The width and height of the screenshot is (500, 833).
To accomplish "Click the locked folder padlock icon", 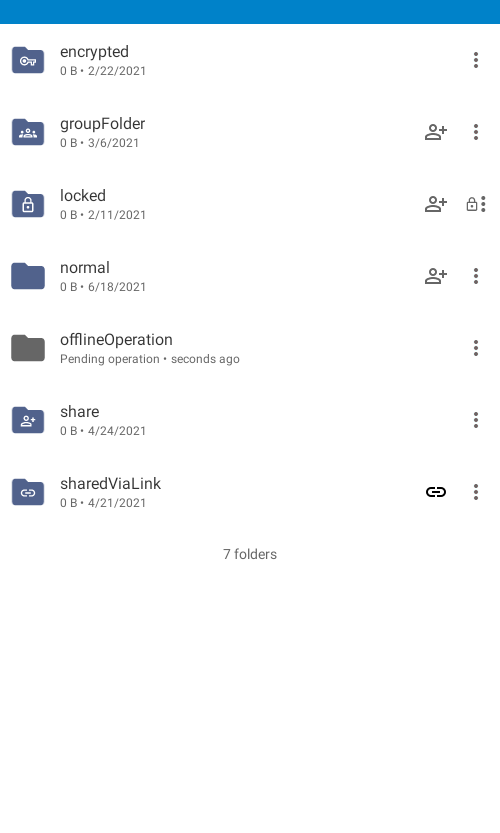I will point(28,204).
